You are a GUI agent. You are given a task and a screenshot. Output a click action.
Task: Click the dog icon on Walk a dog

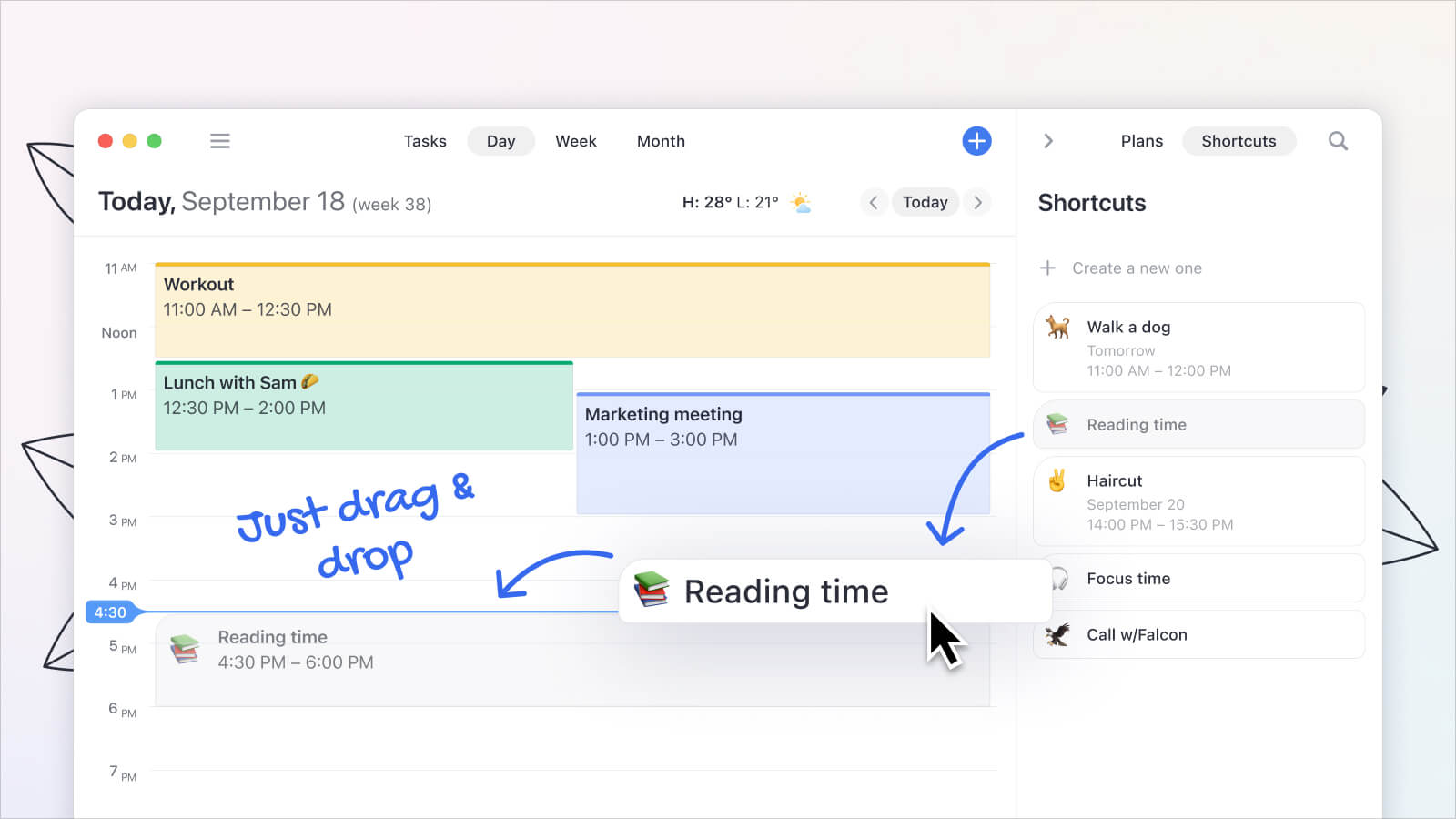[x=1057, y=327]
